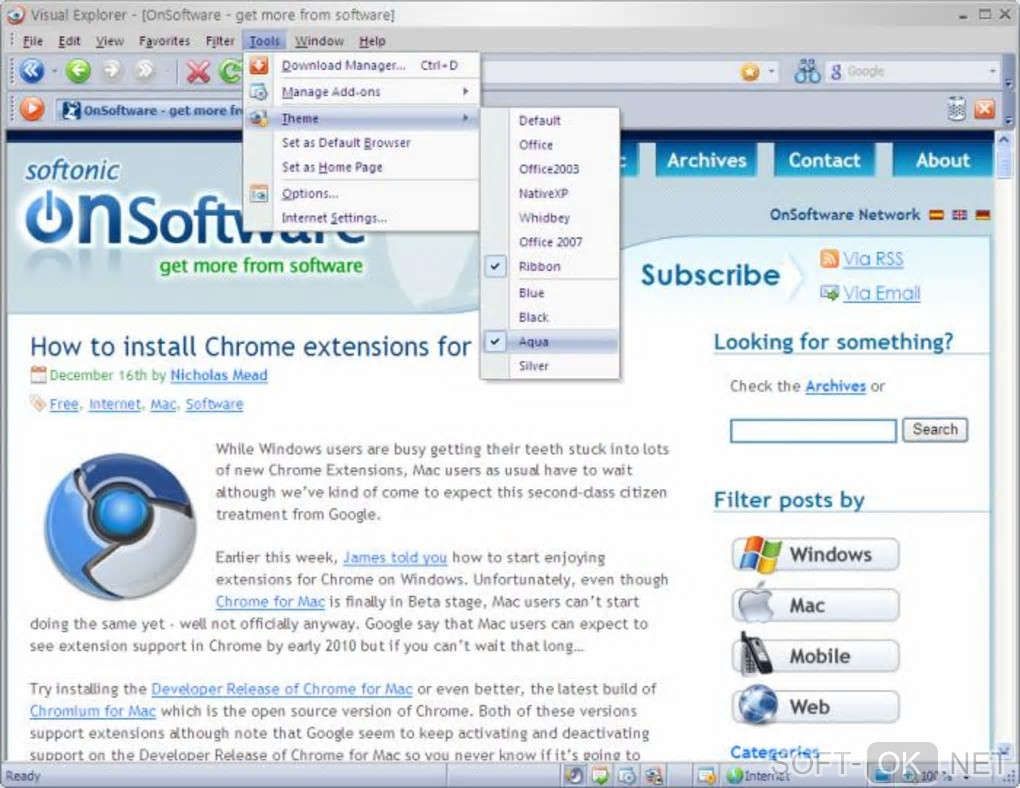Click the Archives navigation tab
This screenshot has height=788, width=1020.
point(706,160)
